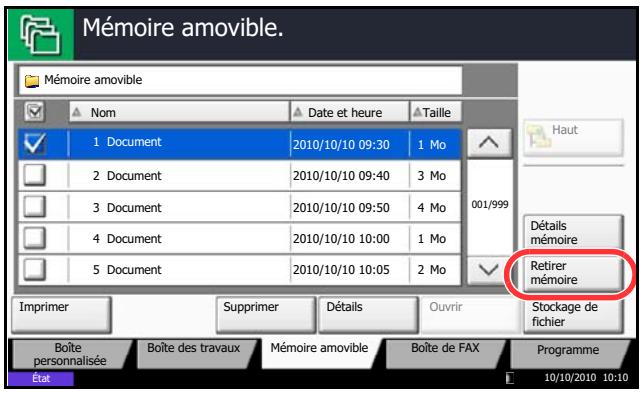Sort the list by Date et heure column

350,112
